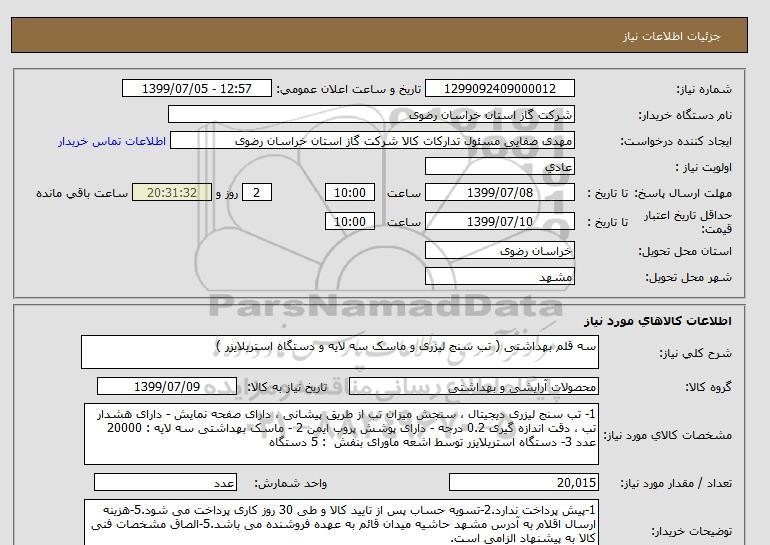Viewport: 770px width, 545px height.
Task: Select the remaining days field showing 2
Action: 257,192
